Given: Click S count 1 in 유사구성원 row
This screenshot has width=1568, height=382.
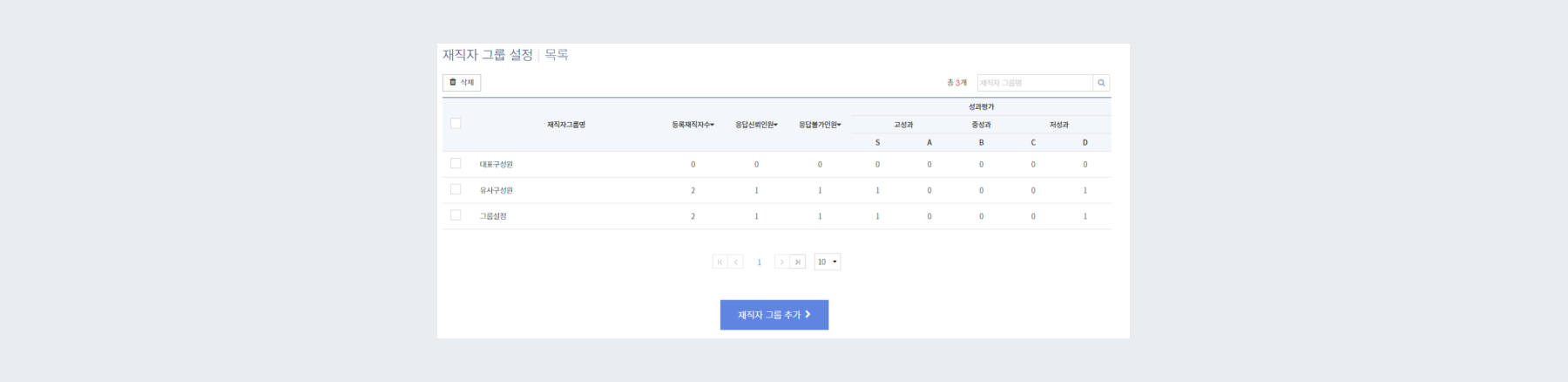Looking at the screenshot, I should pos(877,190).
